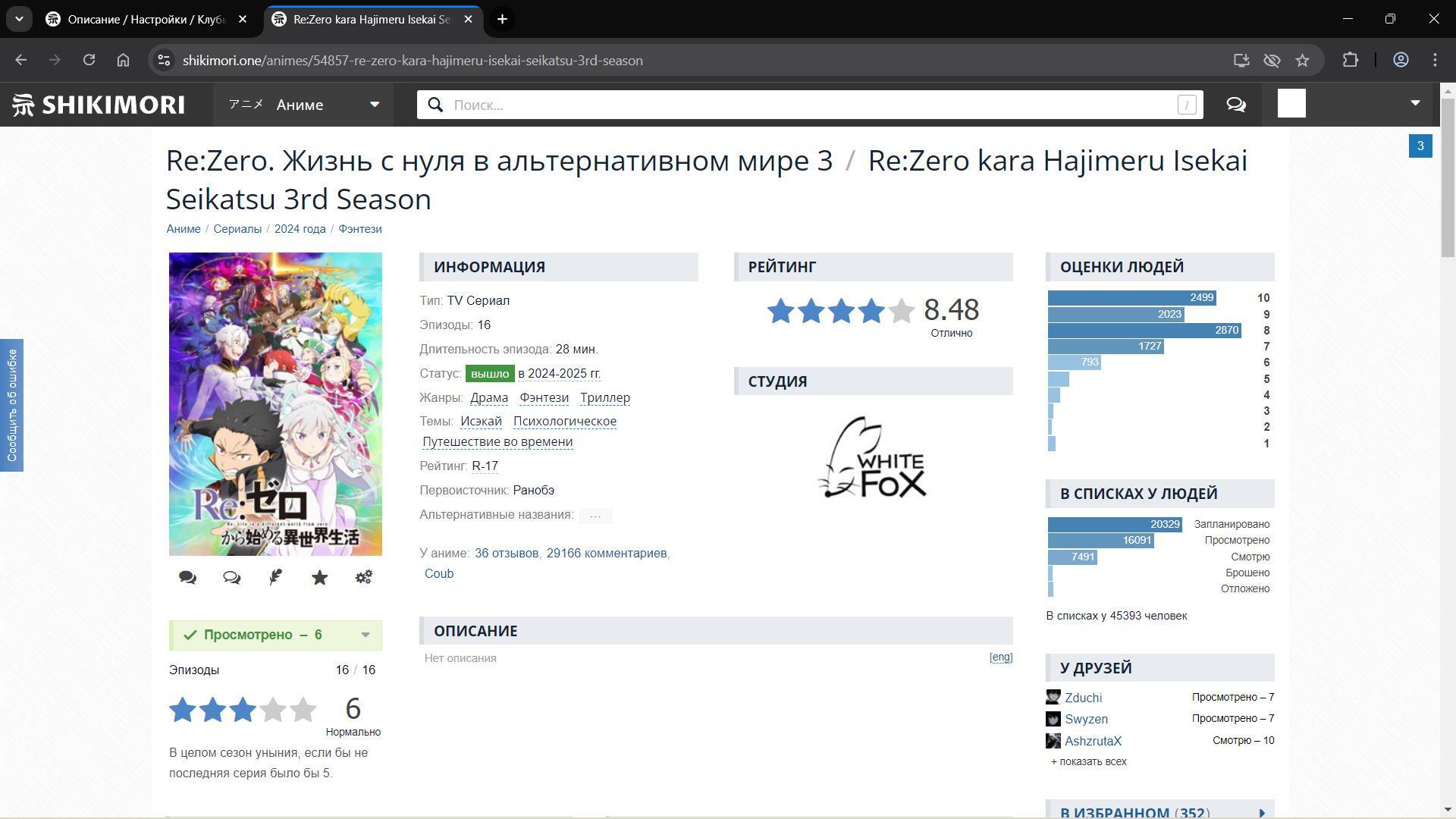Click the solid speech bubbles icon below the poster

coord(187,578)
